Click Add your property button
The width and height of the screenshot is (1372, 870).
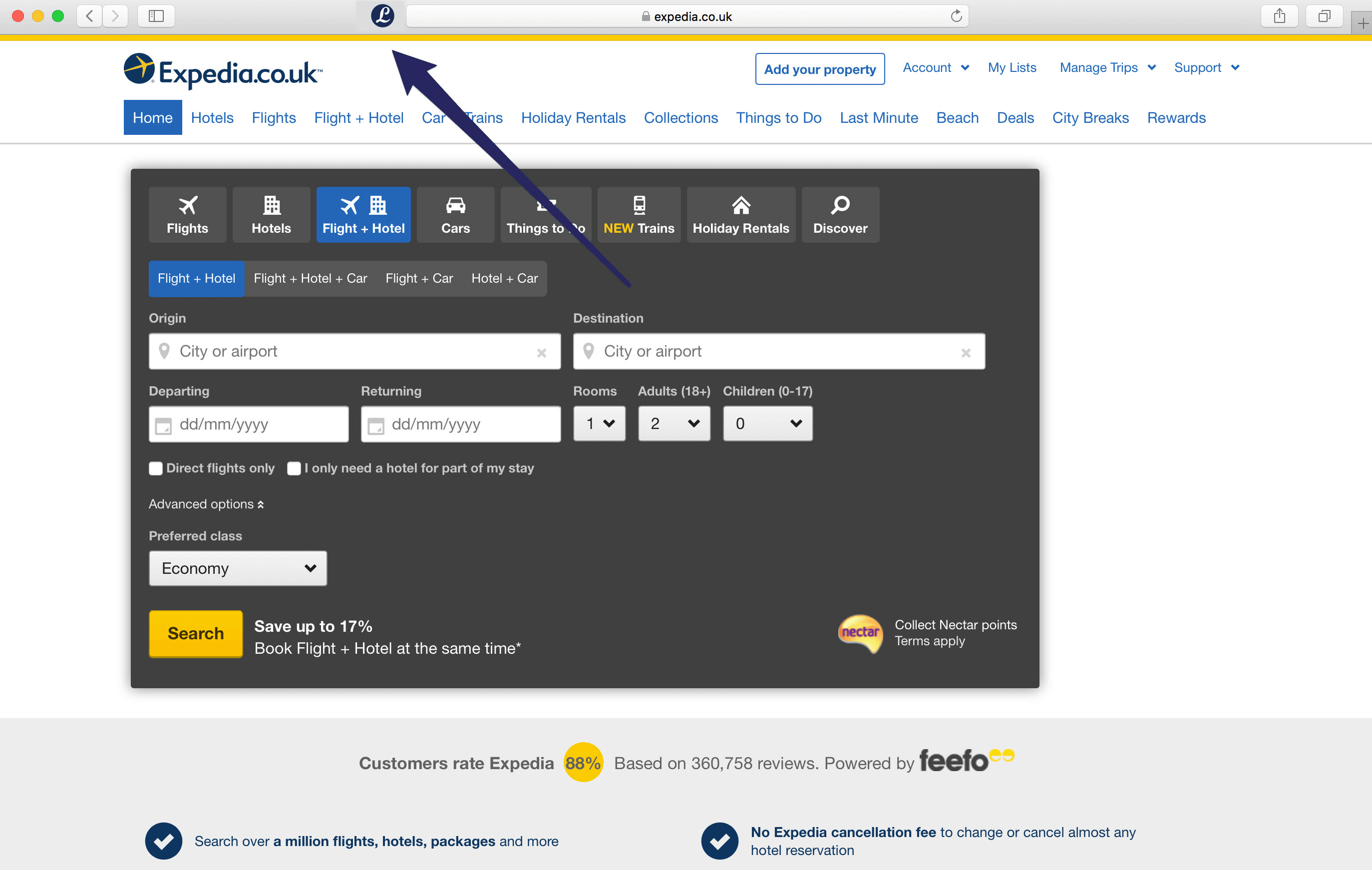pyautogui.click(x=820, y=69)
